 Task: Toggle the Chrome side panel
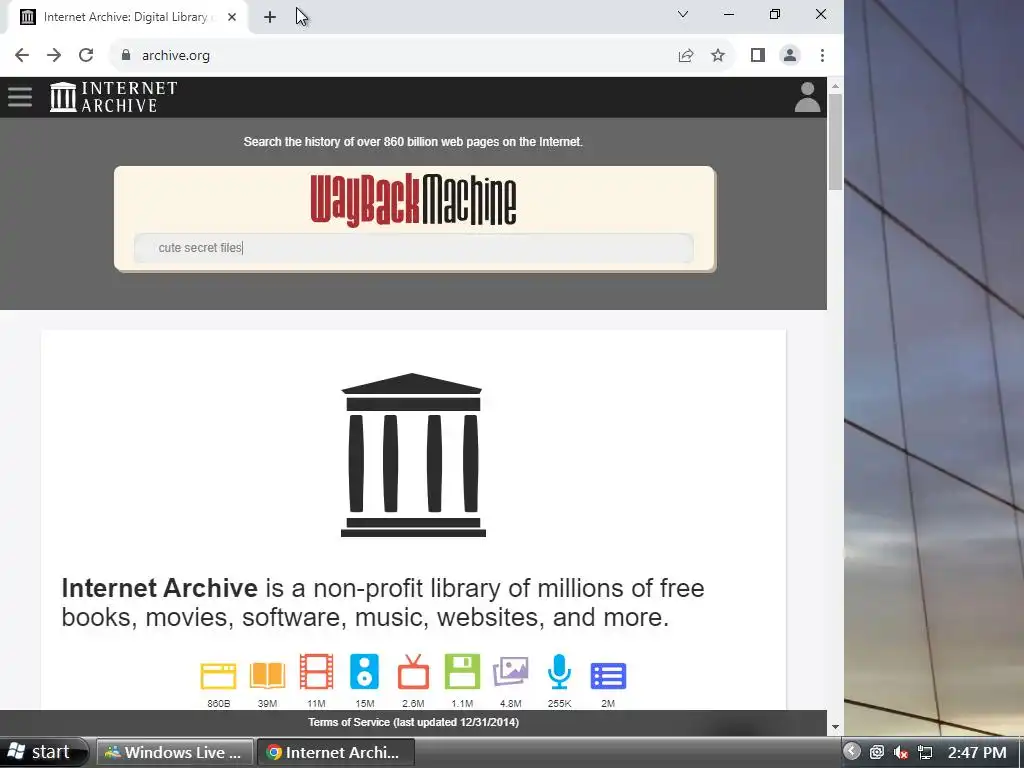758,56
